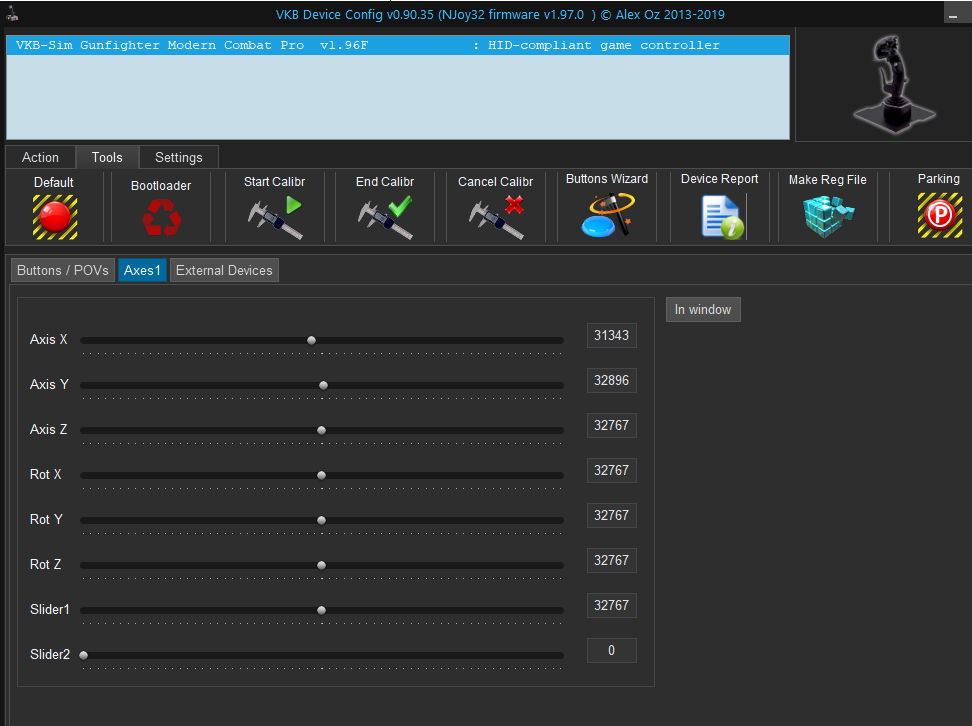Image resolution: width=972 pixels, height=726 pixels.
Task: Show the Buttons / POVs tab
Action: [x=61, y=270]
